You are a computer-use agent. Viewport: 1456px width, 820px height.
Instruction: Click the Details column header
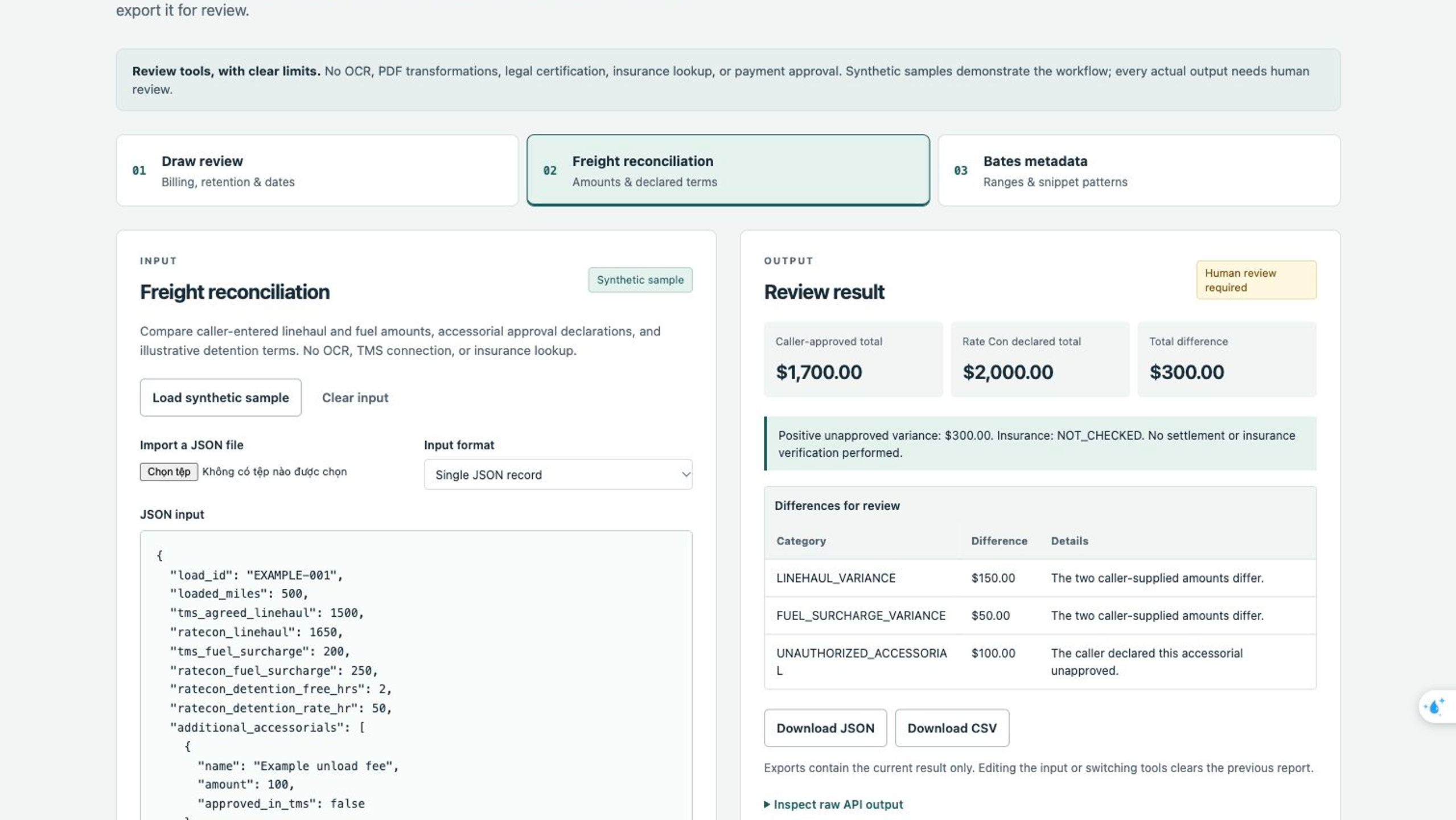(1069, 541)
